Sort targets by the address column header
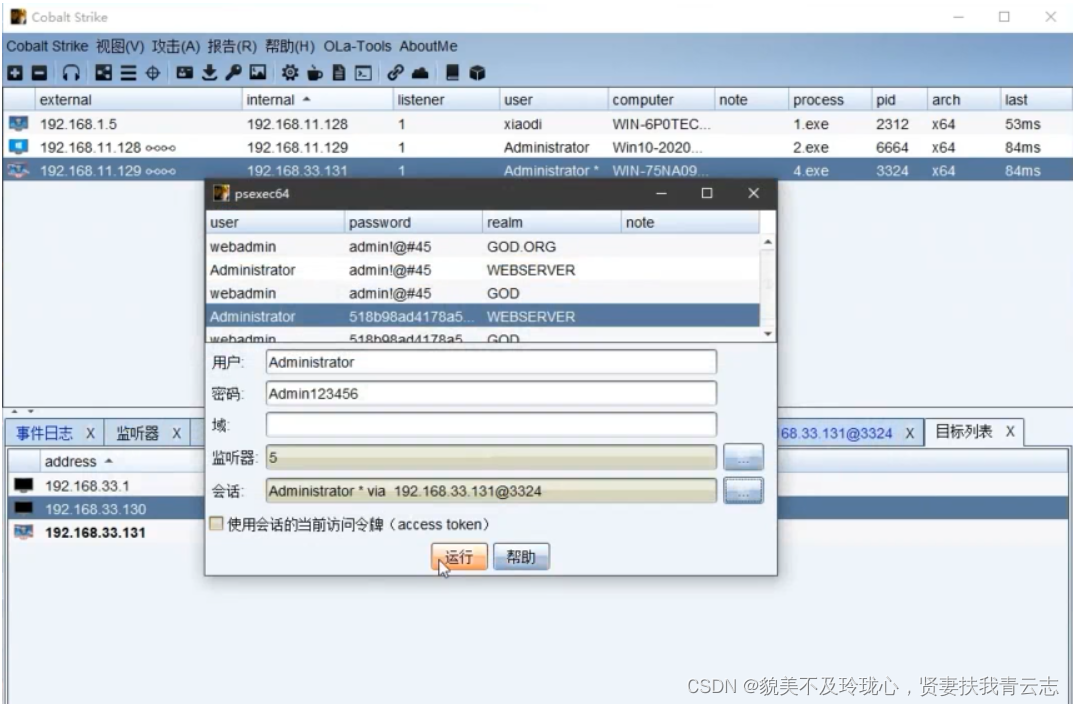The image size is (1074, 706). pos(120,462)
